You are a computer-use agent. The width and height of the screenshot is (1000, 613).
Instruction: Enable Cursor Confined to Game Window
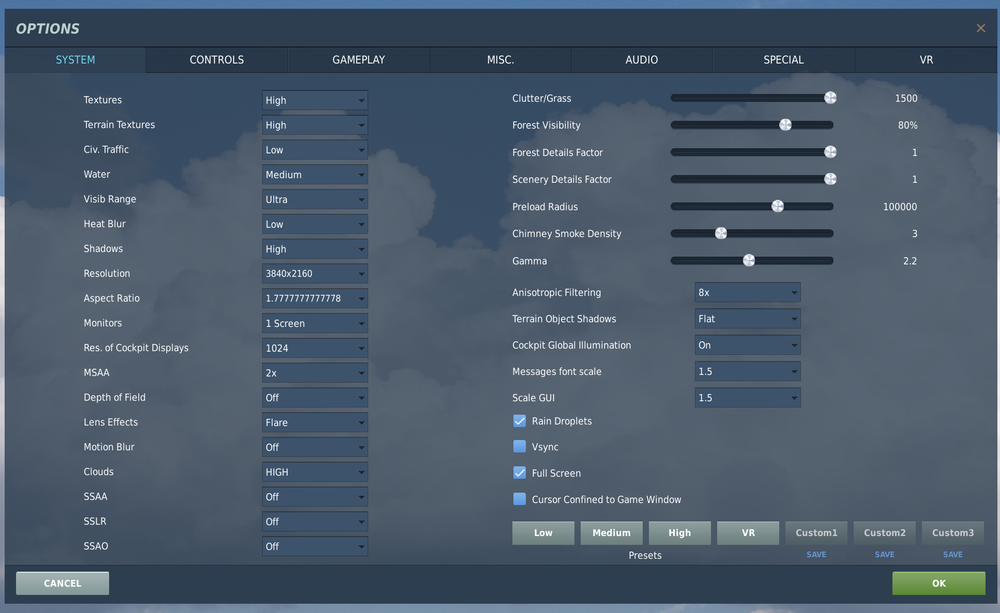tap(520, 498)
